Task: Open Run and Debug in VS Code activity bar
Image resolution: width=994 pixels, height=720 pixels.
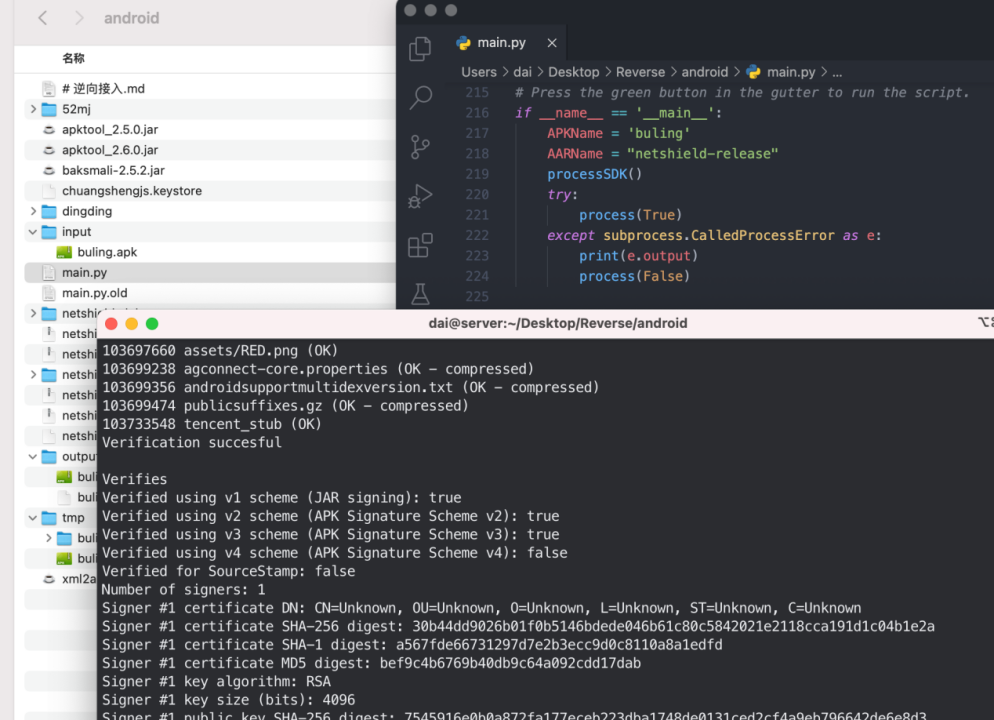Action: point(420,196)
